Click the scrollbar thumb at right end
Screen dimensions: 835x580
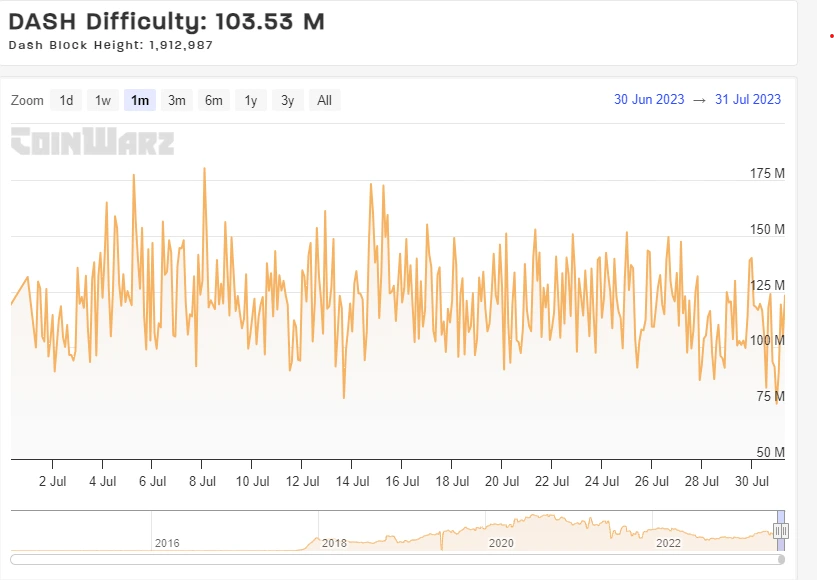[x=781, y=559]
